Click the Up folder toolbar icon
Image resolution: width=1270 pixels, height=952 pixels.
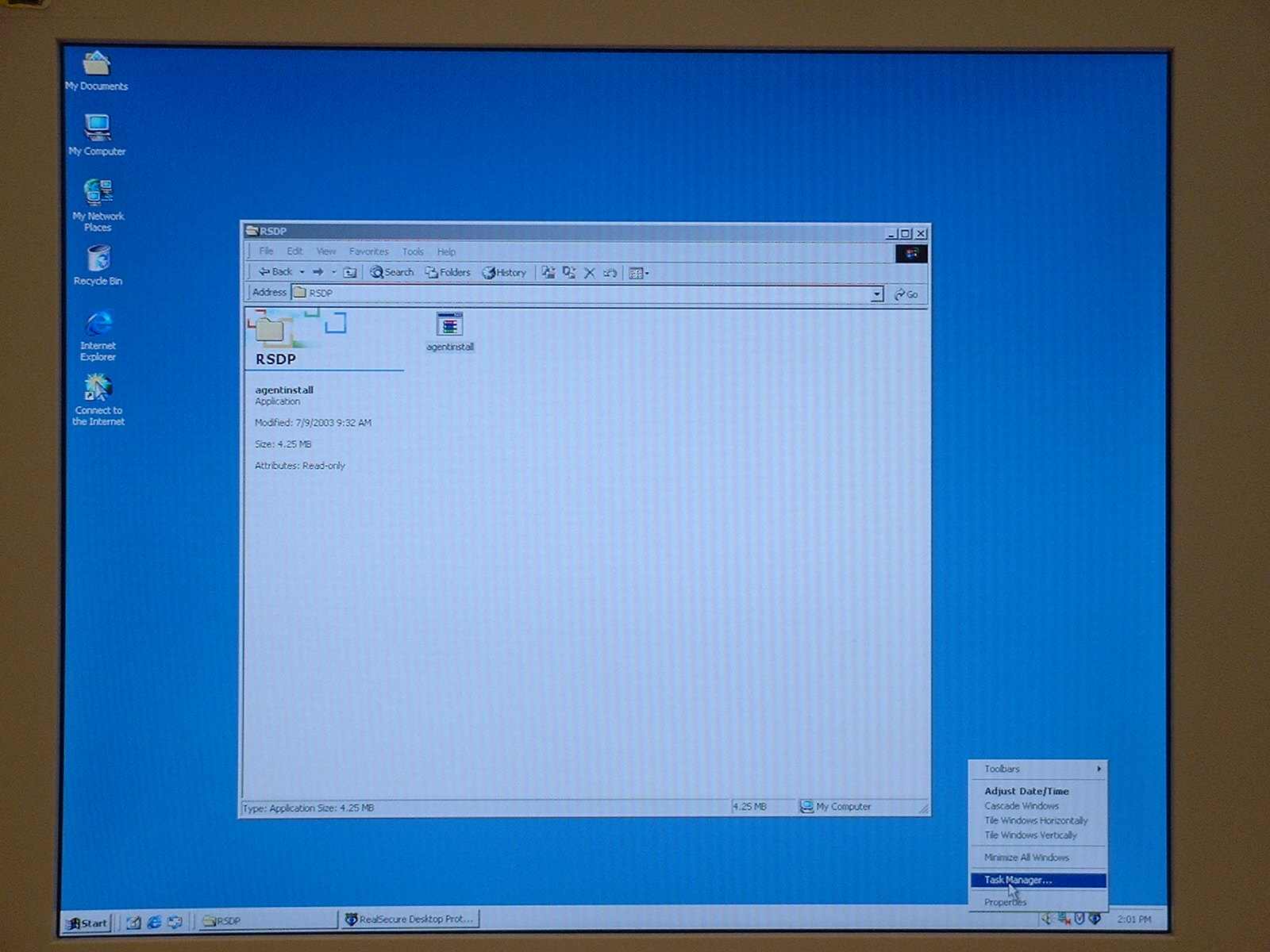click(349, 272)
